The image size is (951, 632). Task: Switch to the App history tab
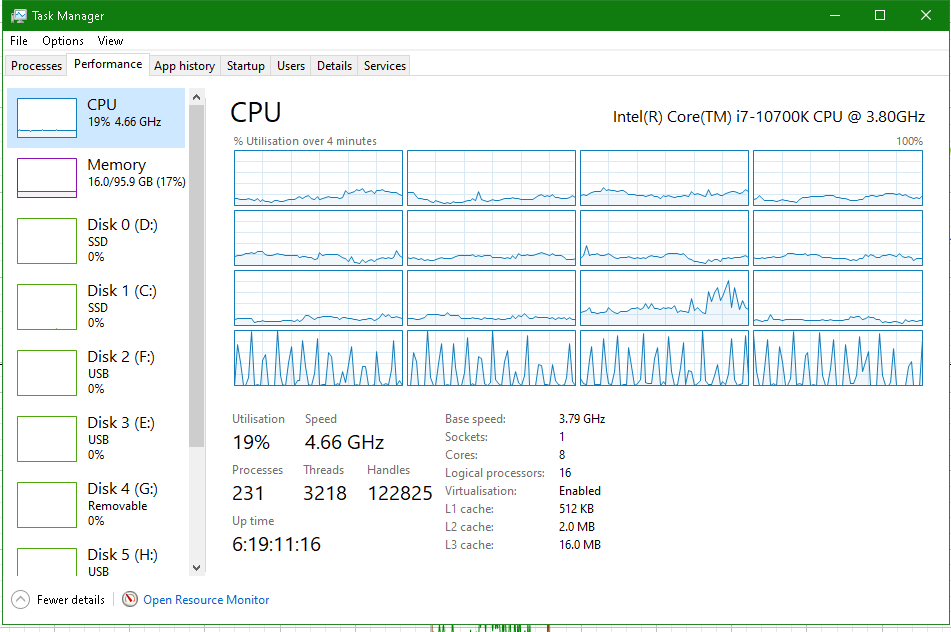pos(184,66)
